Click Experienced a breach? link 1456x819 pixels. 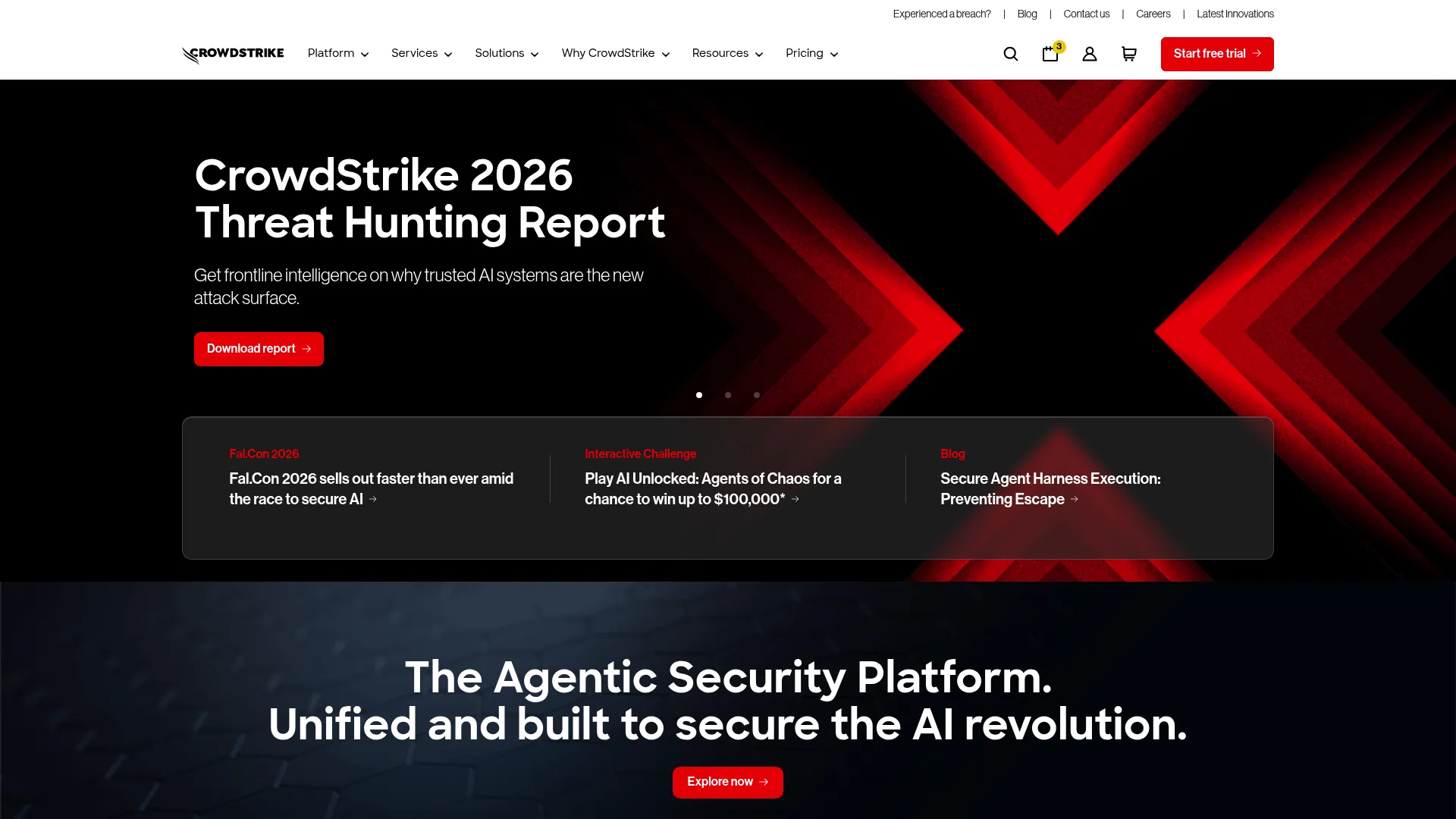pos(942,14)
